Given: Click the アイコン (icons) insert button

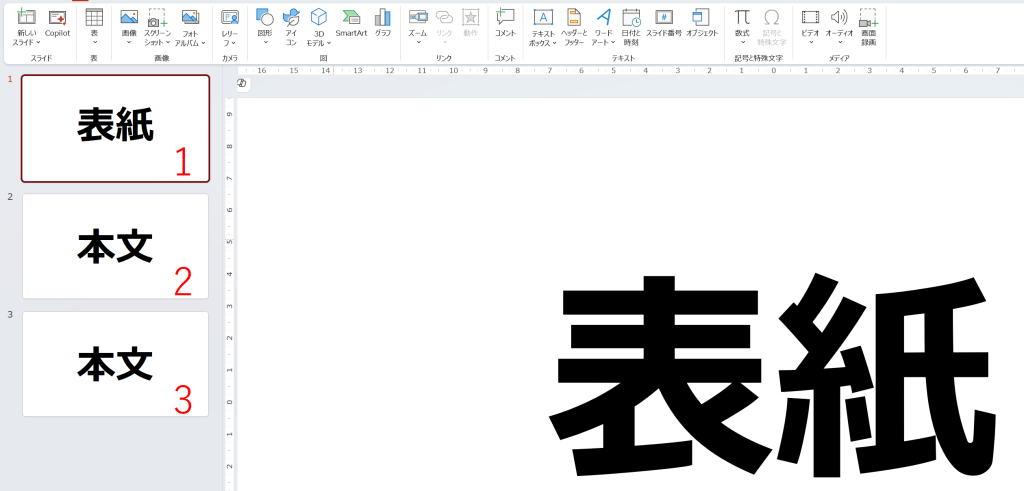Looking at the screenshot, I should tap(291, 23).
